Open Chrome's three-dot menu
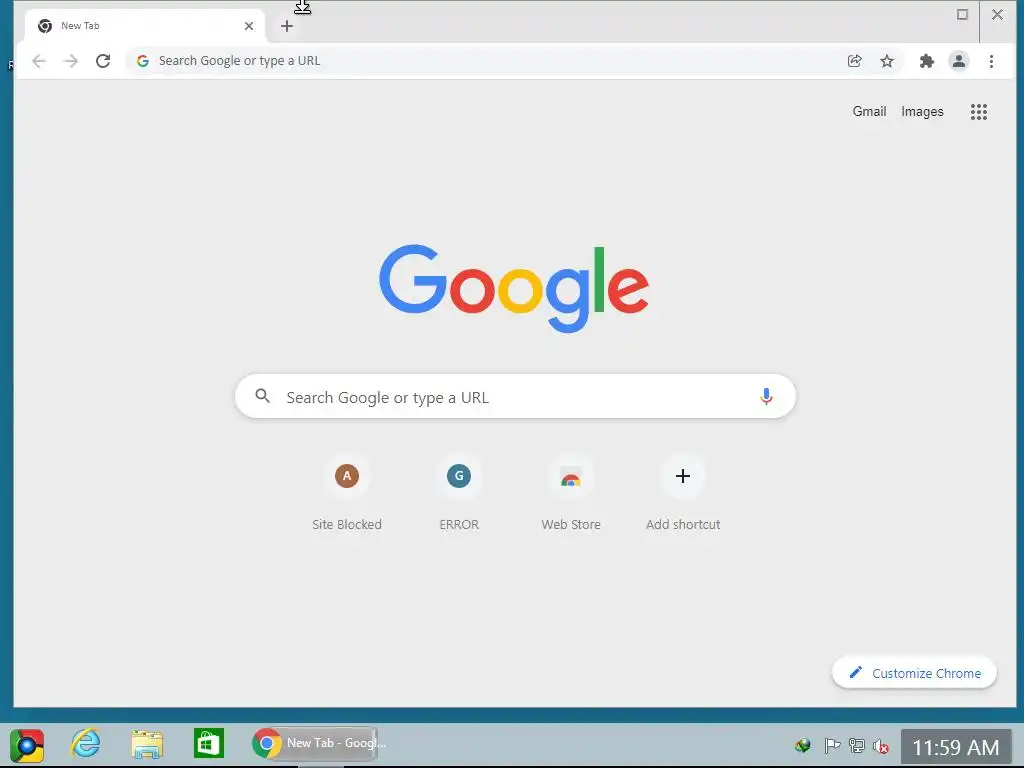This screenshot has width=1024, height=768. tap(991, 61)
